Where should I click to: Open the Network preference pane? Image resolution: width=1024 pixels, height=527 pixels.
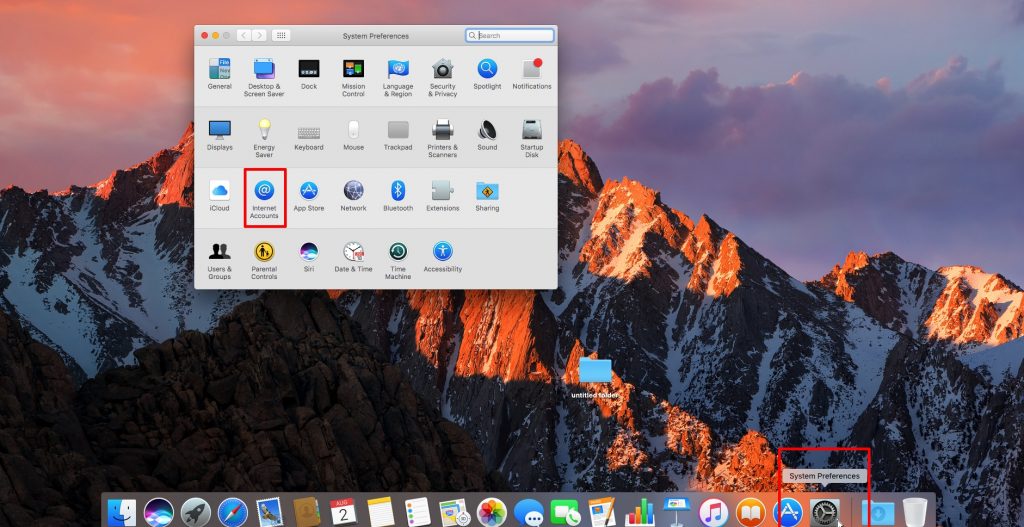353,196
